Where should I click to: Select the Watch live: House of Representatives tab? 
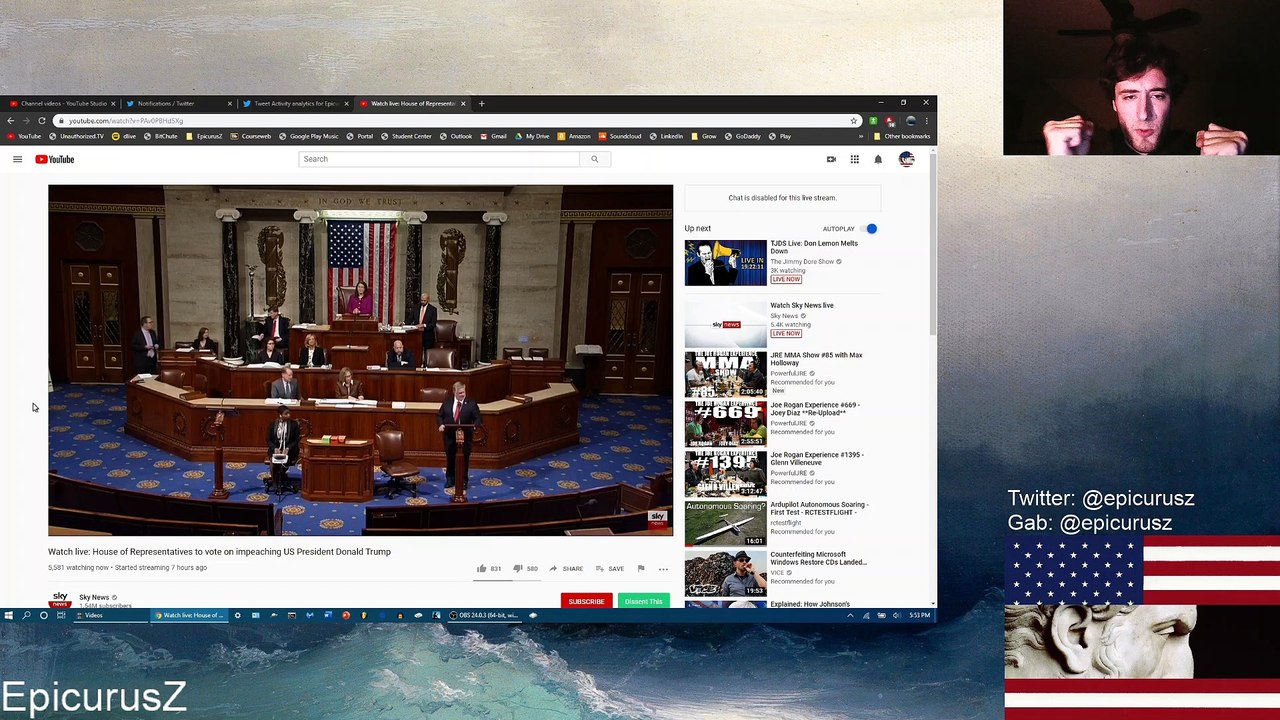click(411, 103)
